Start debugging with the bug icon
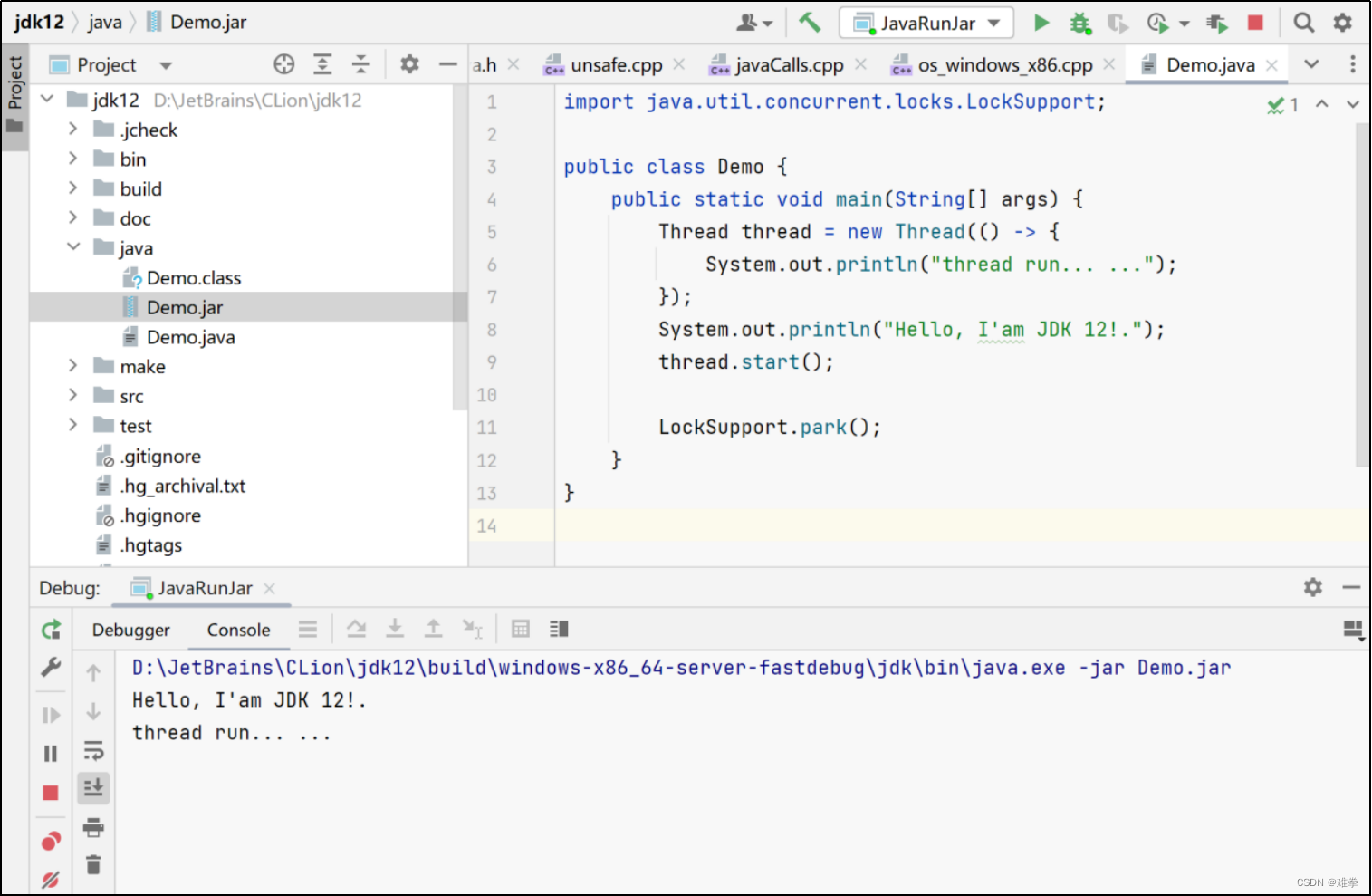This screenshot has height=896, width=1372. (1079, 23)
